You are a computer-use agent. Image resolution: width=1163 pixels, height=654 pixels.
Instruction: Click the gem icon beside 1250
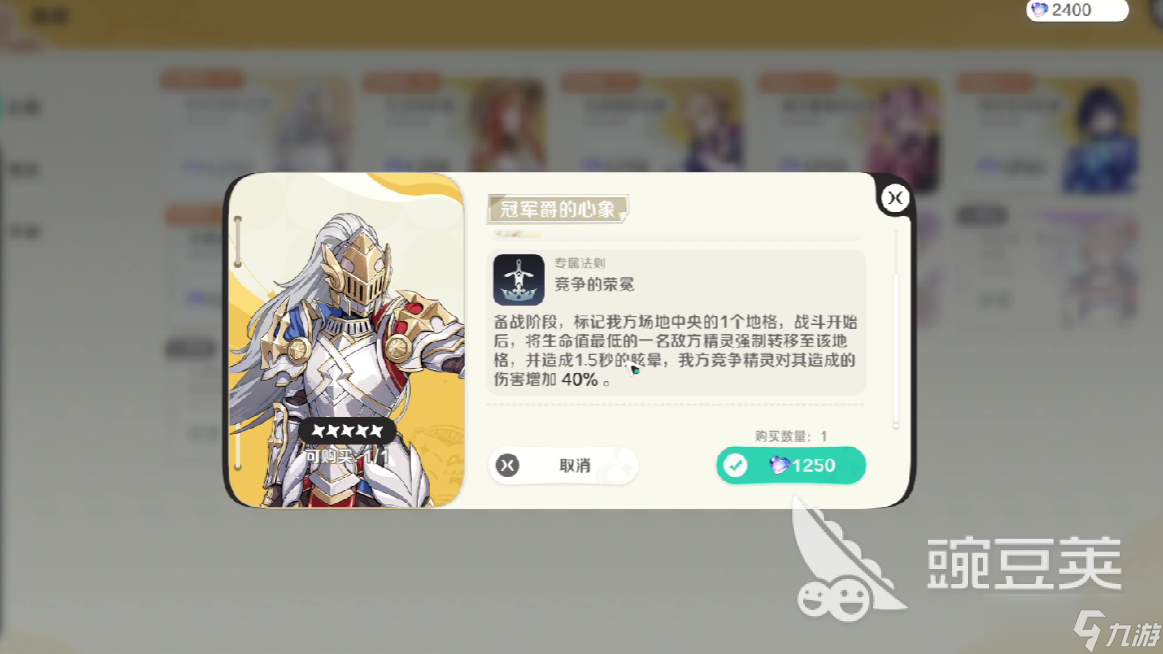[x=779, y=465]
